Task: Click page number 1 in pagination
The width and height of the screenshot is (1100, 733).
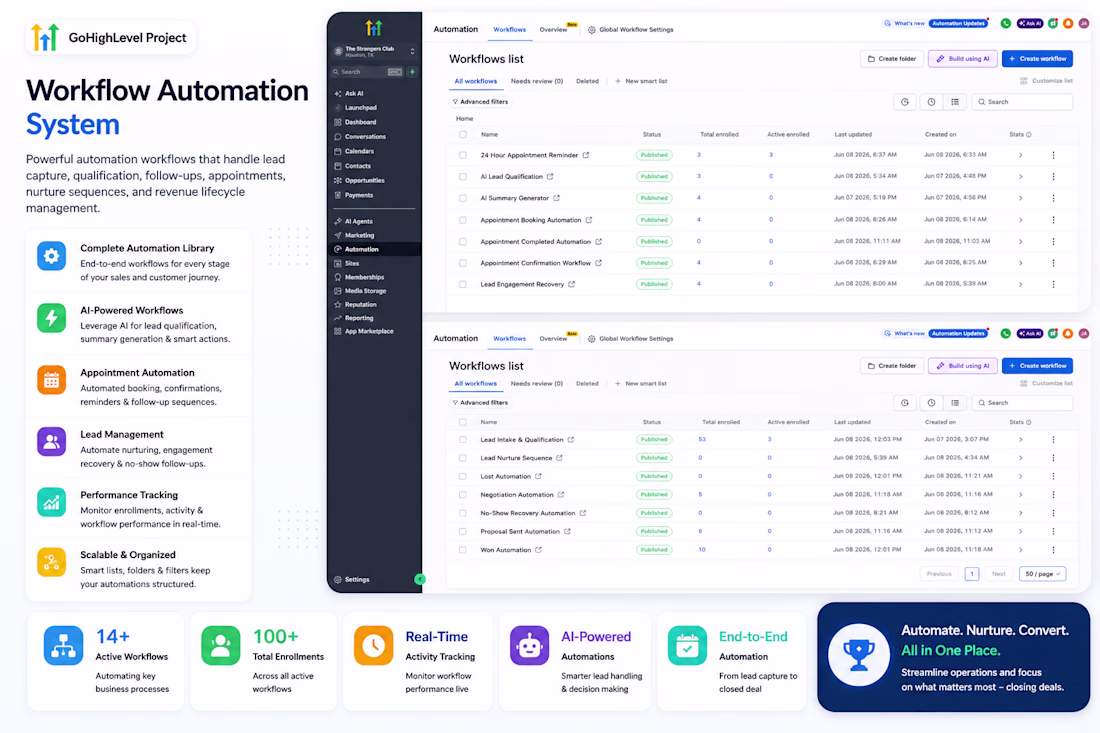Action: coord(972,574)
